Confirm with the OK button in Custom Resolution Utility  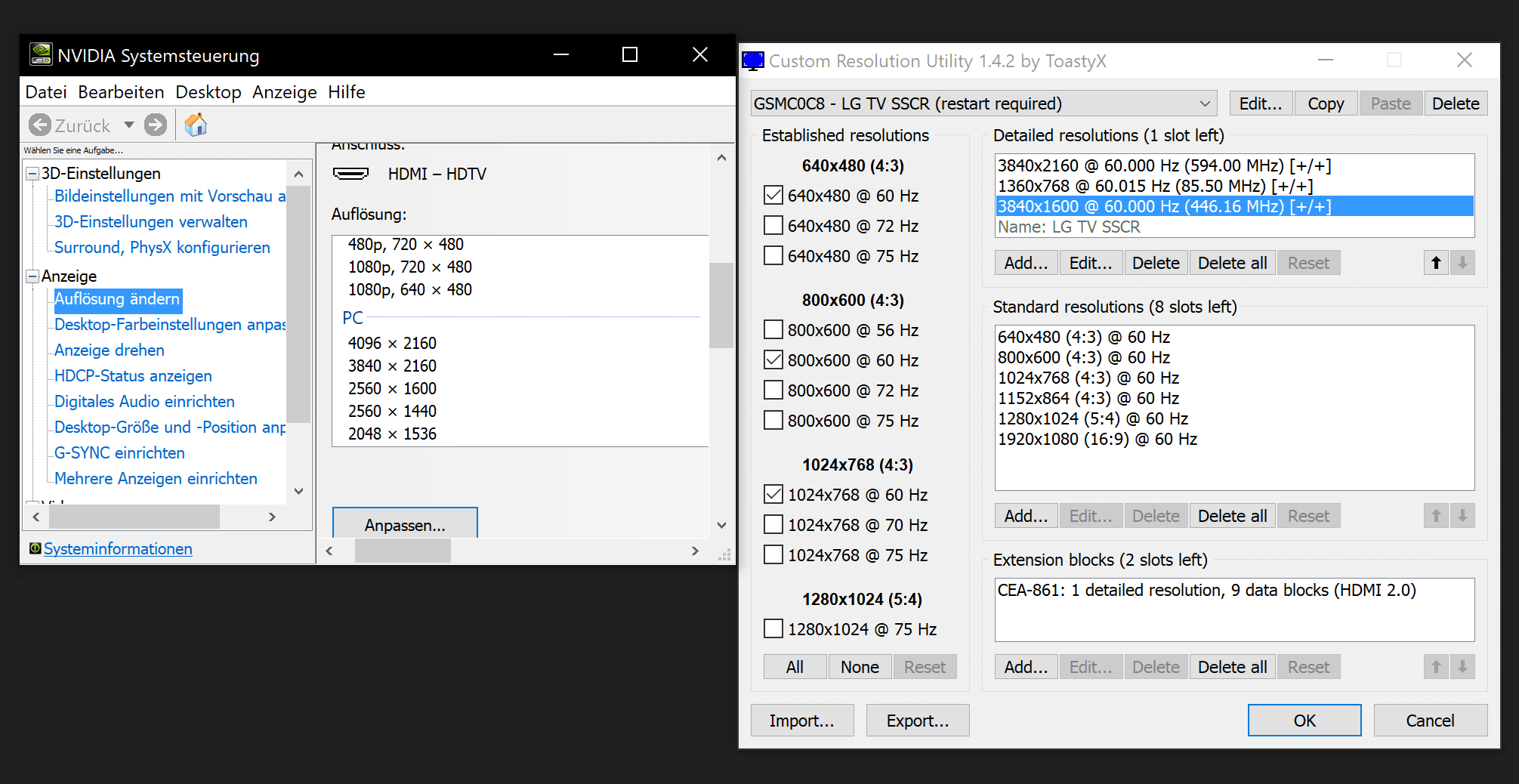click(x=1304, y=721)
